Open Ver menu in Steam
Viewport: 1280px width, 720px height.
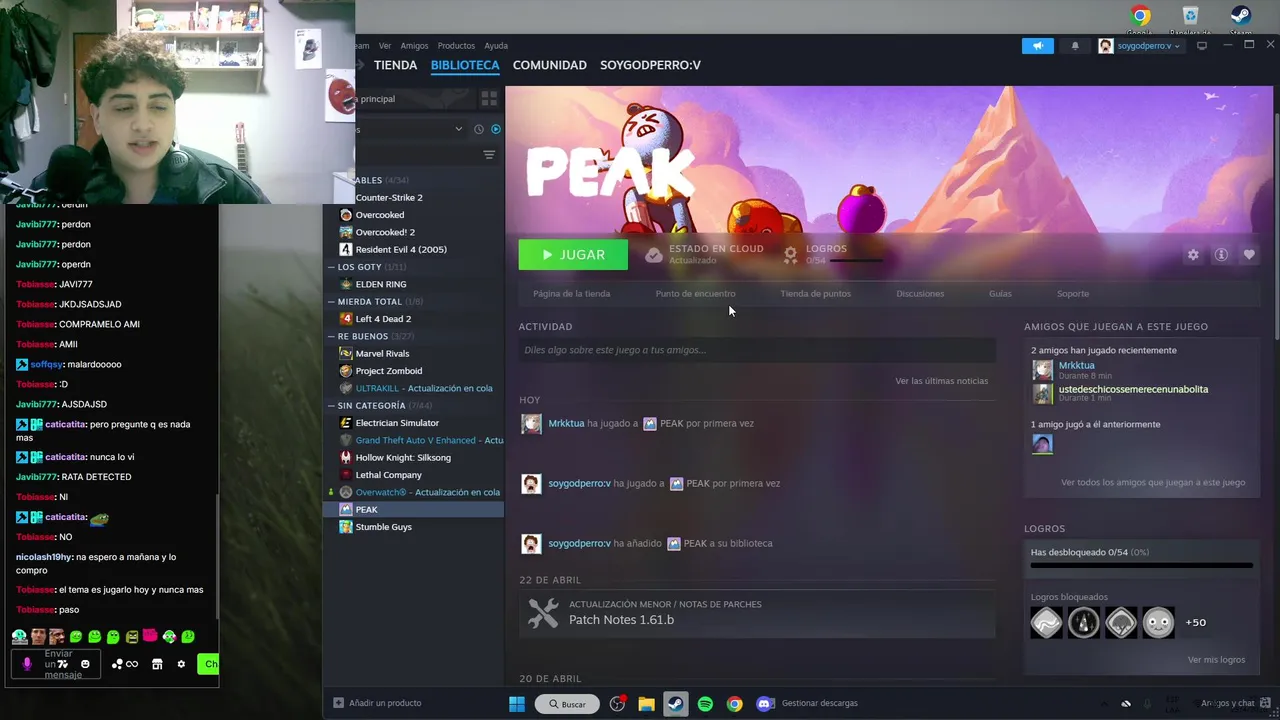[385, 46]
